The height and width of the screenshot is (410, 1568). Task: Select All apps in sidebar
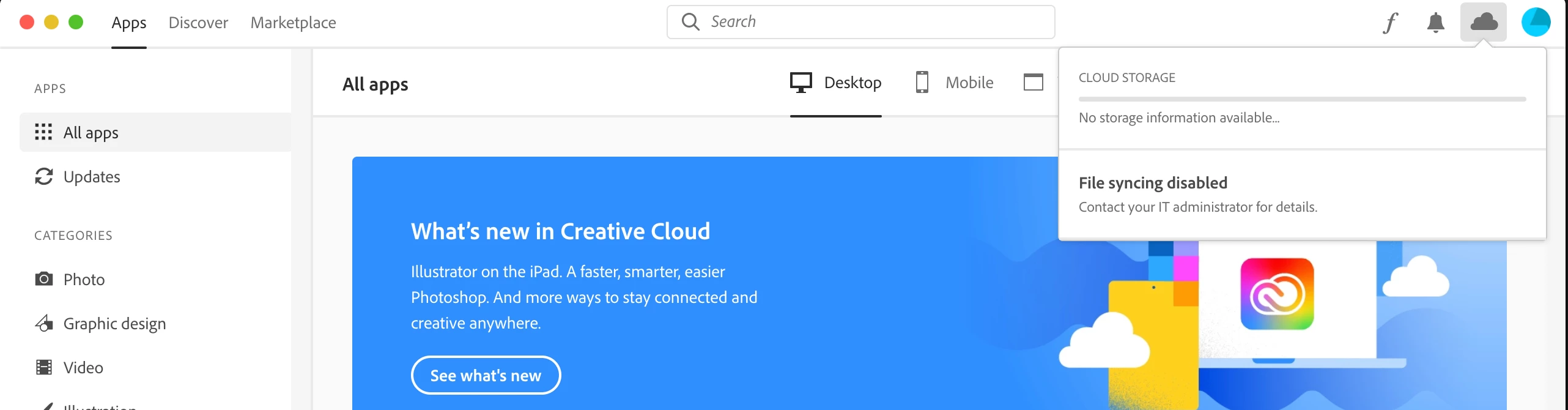pos(155,132)
